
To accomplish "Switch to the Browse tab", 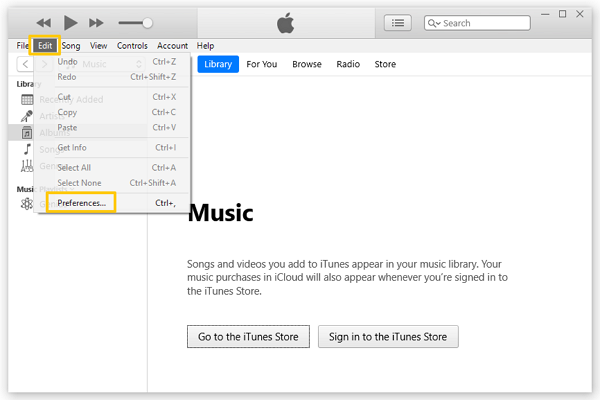I will (307, 64).
